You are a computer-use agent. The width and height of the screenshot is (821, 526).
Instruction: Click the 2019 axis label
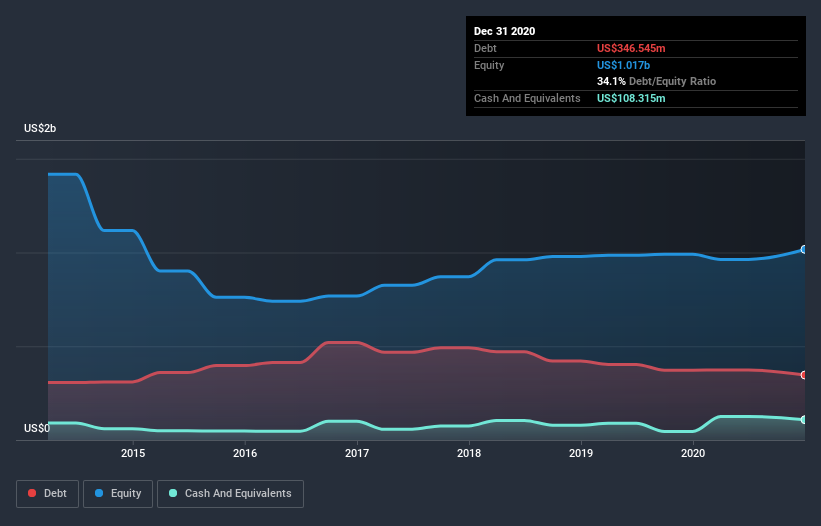581,453
